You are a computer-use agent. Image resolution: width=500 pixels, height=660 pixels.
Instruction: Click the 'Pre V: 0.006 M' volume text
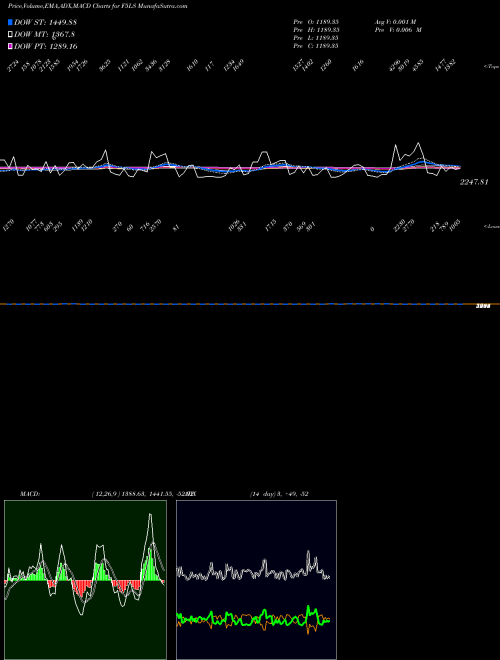click(x=398, y=30)
